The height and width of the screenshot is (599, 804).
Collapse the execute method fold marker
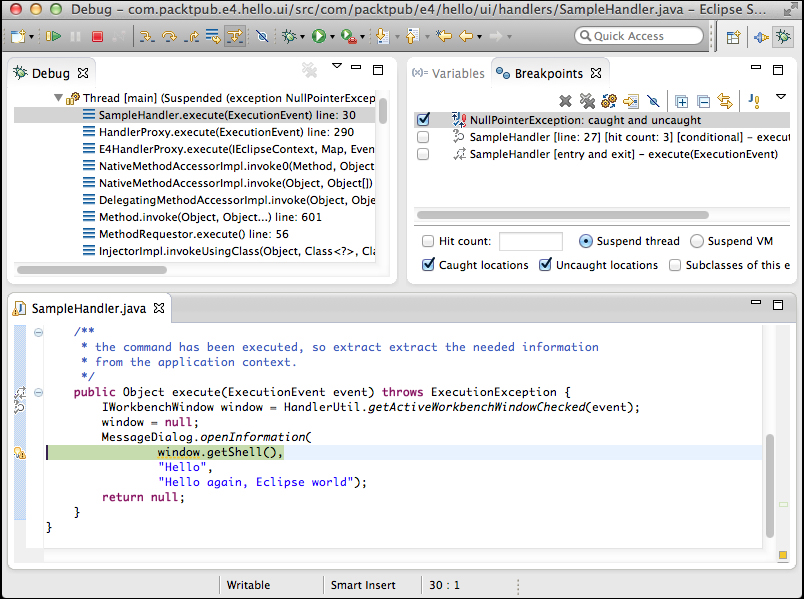coord(38,392)
